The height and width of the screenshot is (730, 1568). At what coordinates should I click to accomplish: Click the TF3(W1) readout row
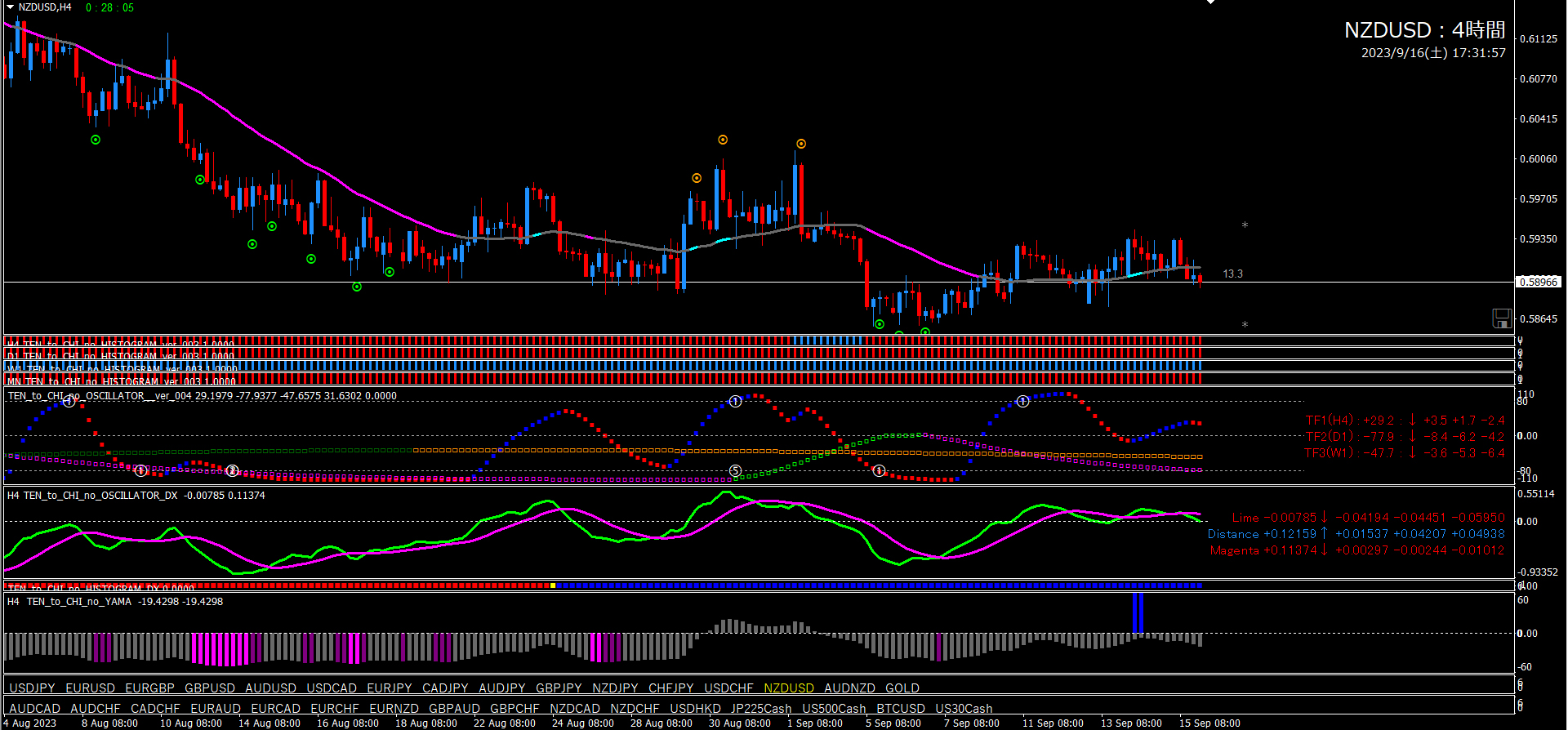(x=1405, y=453)
